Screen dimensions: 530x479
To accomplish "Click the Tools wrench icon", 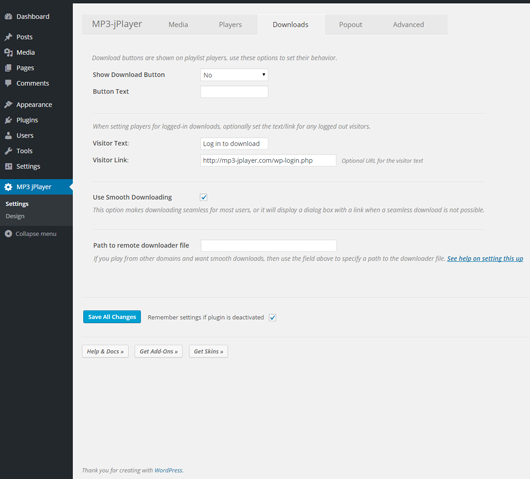I will pos(8,151).
